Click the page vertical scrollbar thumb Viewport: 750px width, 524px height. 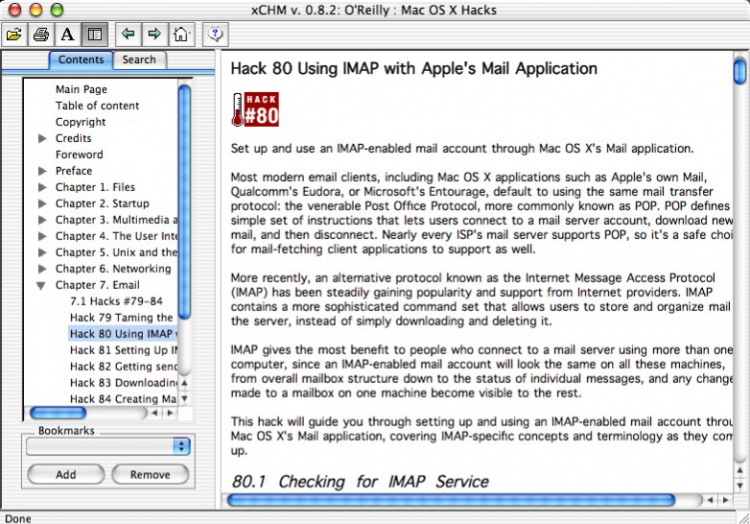pyautogui.click(x=740, y=70)
